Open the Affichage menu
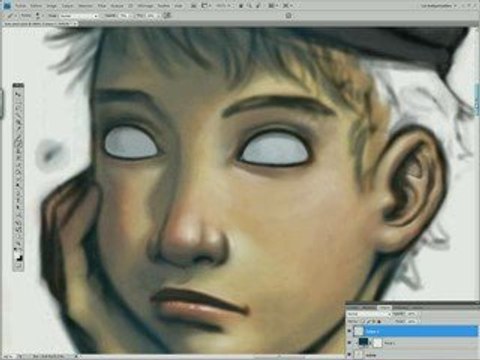 pyautogui.click(x=145, y=6)
